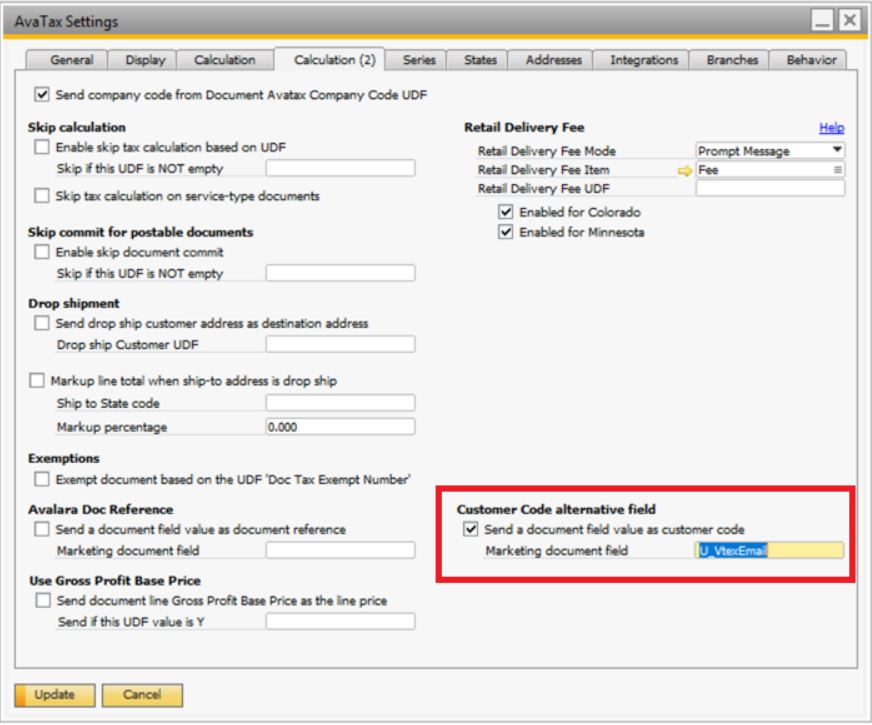The height and width of the screenshot is (725, 872).
Task: Uncheck Send a document field value as customer code
Action: point(470,529)
